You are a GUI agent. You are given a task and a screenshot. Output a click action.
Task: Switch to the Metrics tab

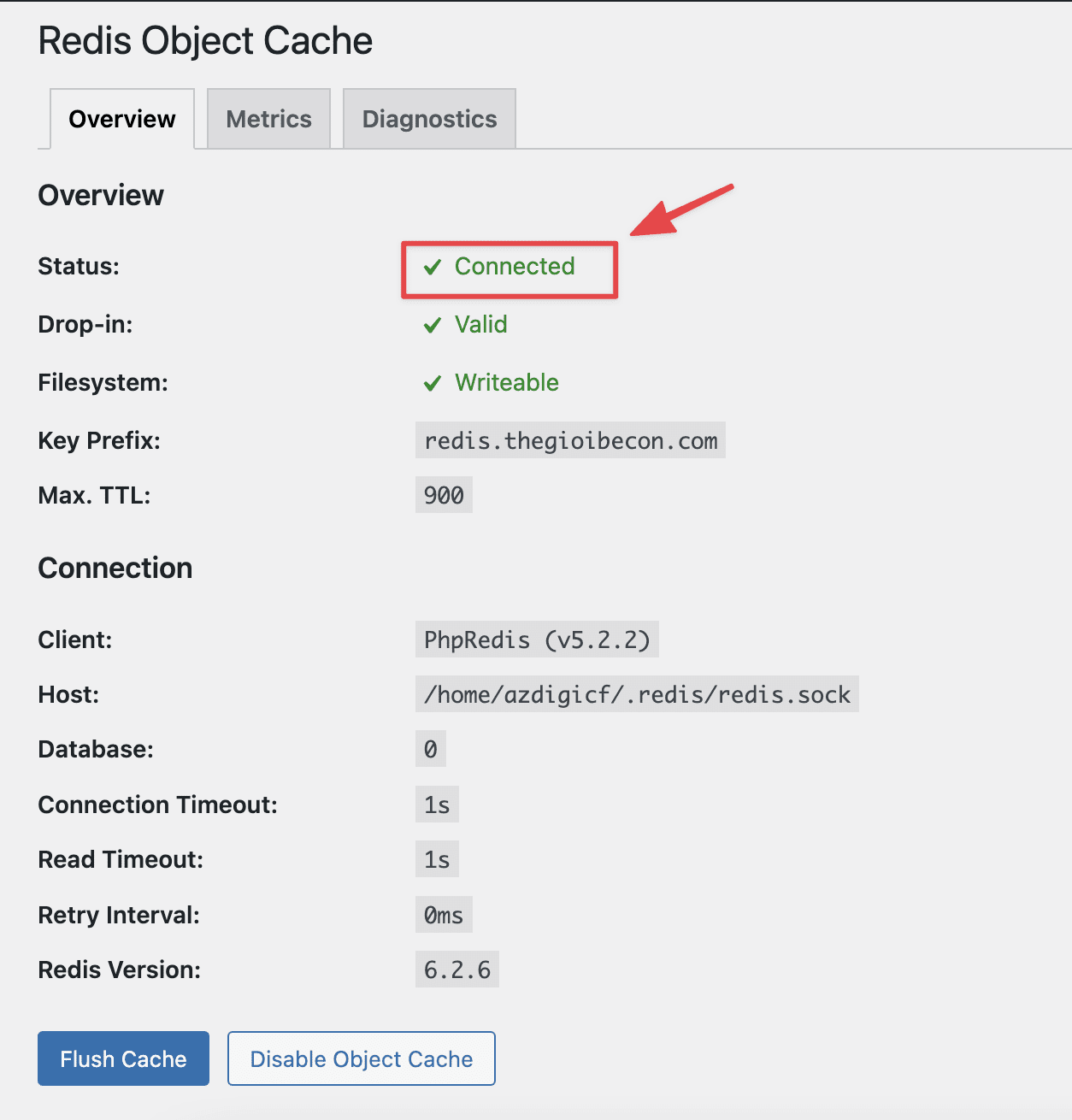coord(268,119)
